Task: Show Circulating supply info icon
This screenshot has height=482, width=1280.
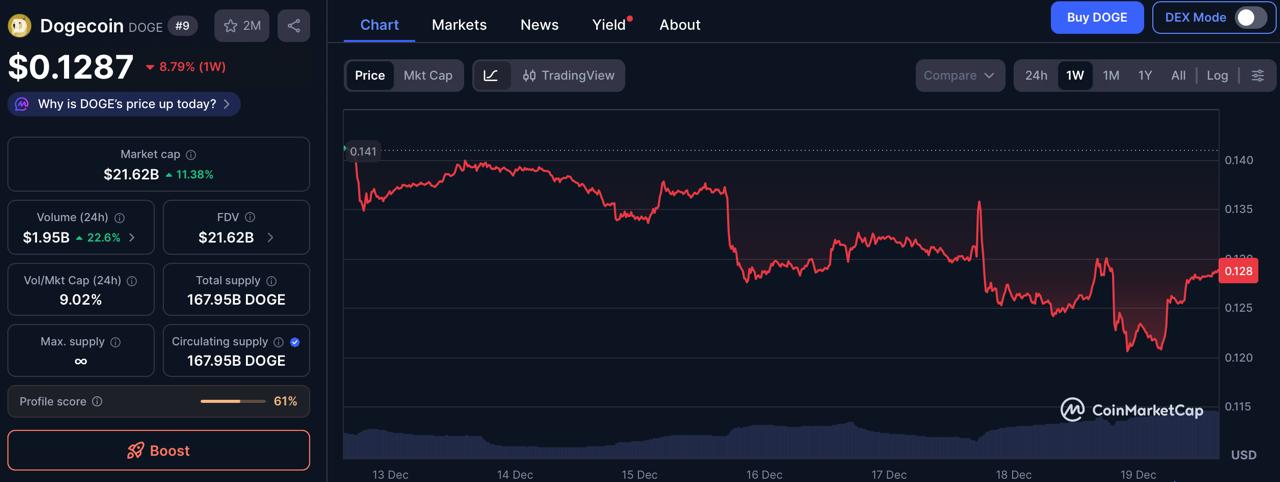Action: pos(279,342)
